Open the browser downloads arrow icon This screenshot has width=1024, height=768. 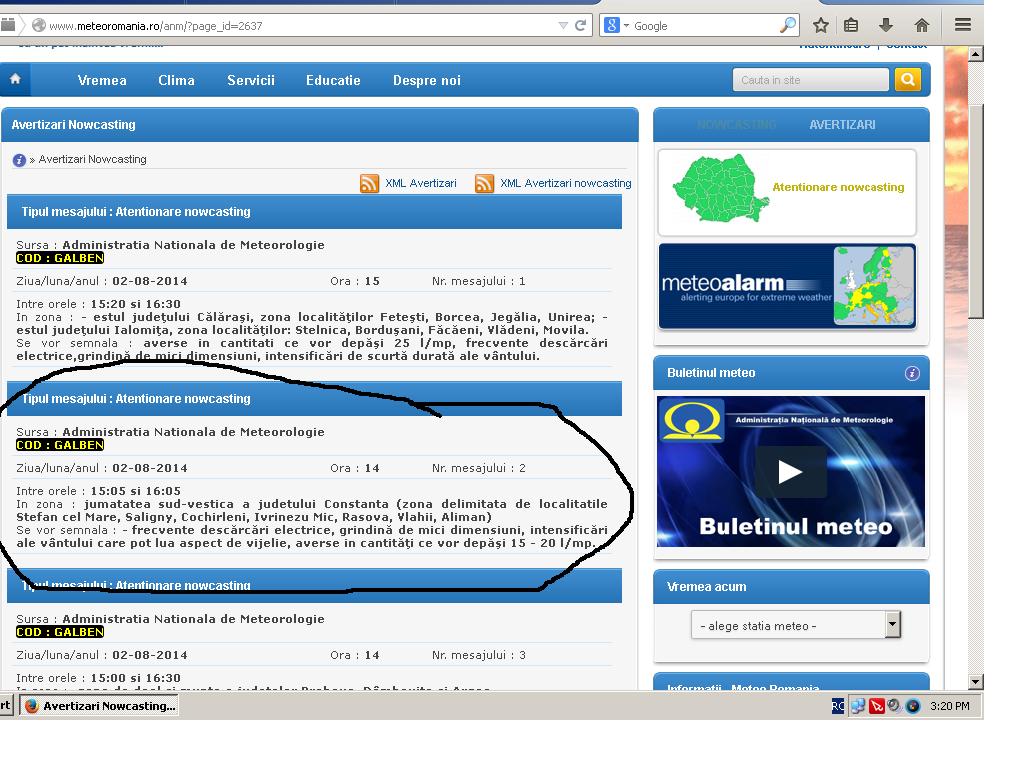click(x=885, y=26)
